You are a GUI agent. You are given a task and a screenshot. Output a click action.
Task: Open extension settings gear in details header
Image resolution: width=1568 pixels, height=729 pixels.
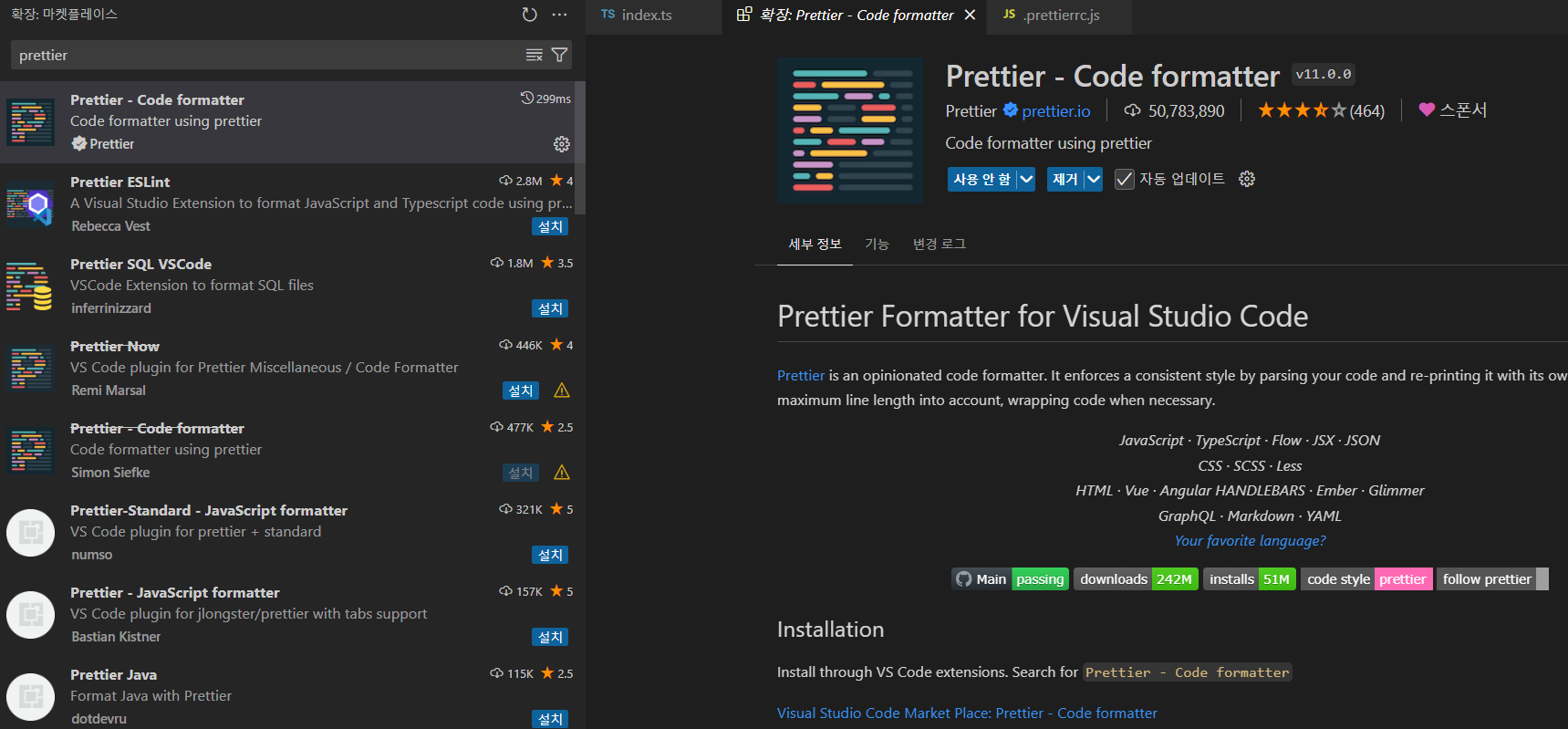click(x=1247, y=179)
